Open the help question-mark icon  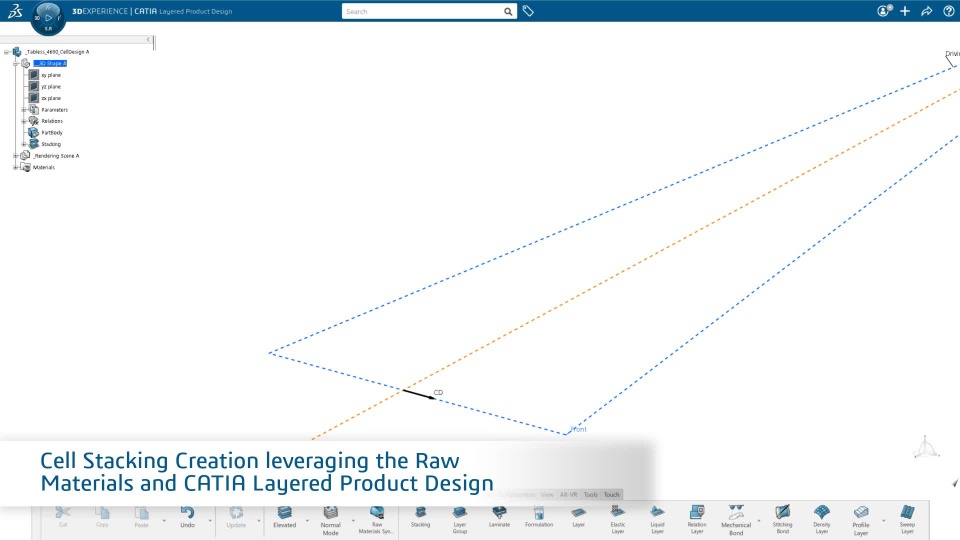(948, 11)
